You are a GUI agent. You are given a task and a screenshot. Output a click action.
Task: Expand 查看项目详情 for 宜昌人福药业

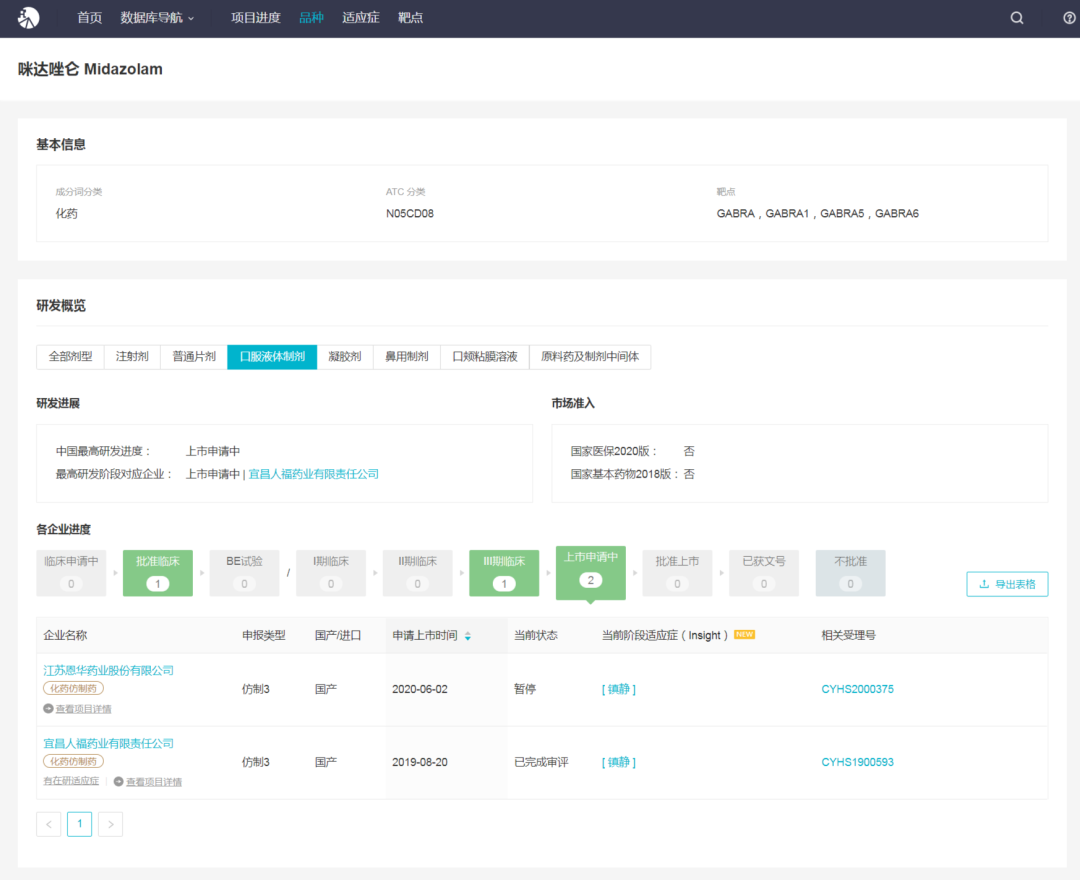(148, 782)
